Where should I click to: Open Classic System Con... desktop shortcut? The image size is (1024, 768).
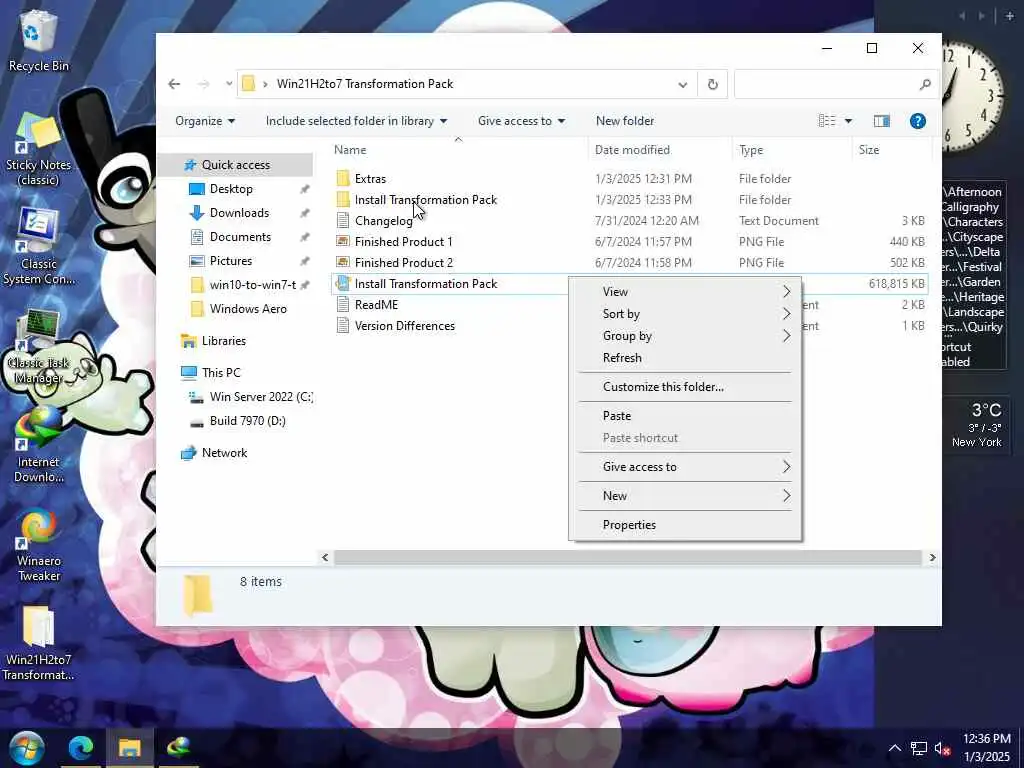[38, 247]
